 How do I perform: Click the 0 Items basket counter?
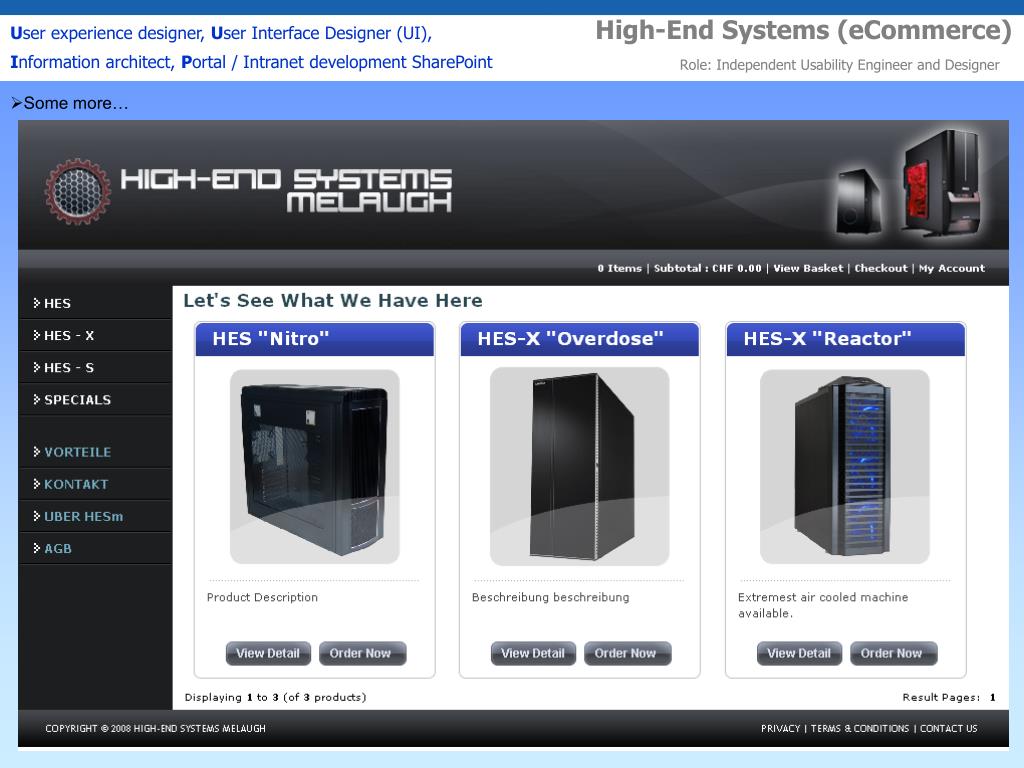click(x=619, y=268)
